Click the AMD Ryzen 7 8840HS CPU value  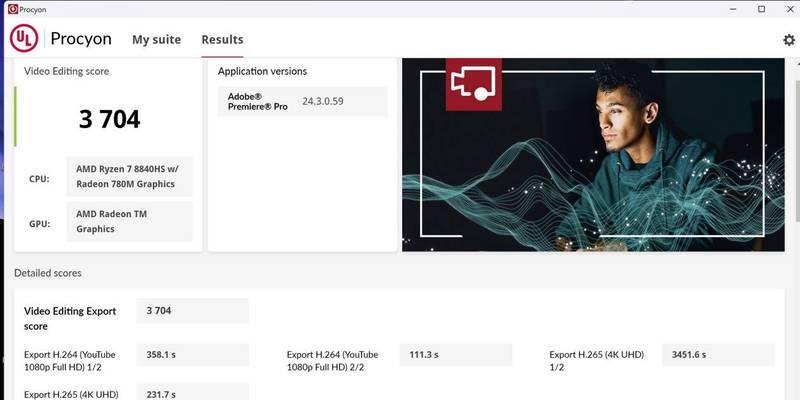[130, 176]
